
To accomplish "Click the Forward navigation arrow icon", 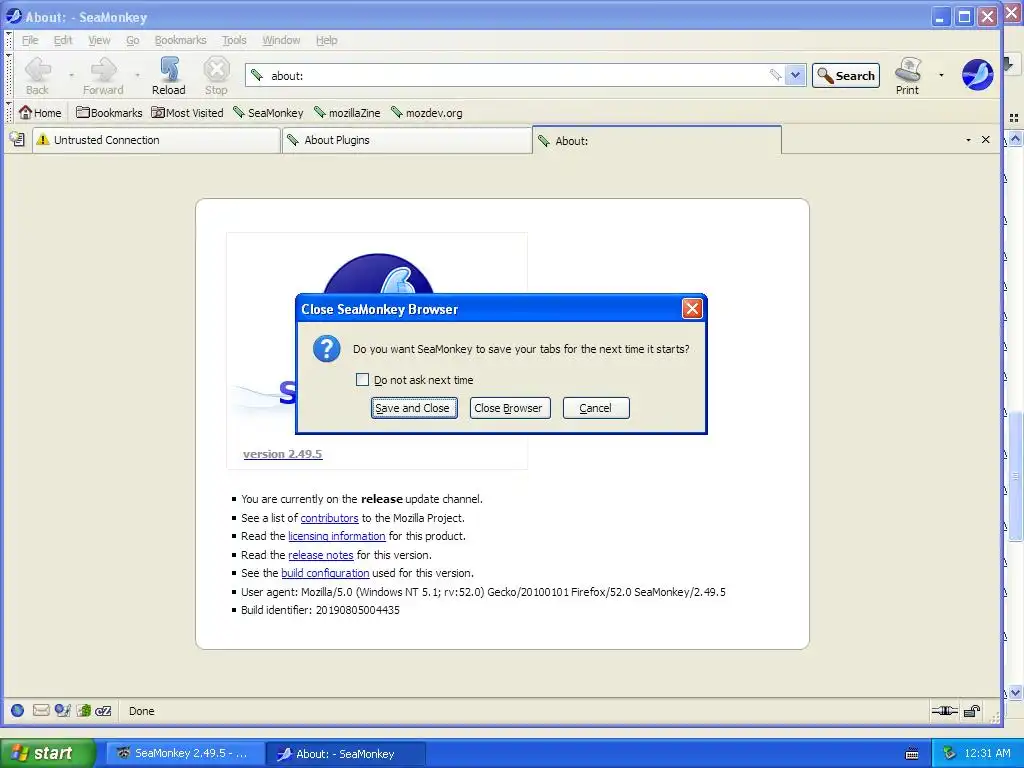I will tap(103, 69).
